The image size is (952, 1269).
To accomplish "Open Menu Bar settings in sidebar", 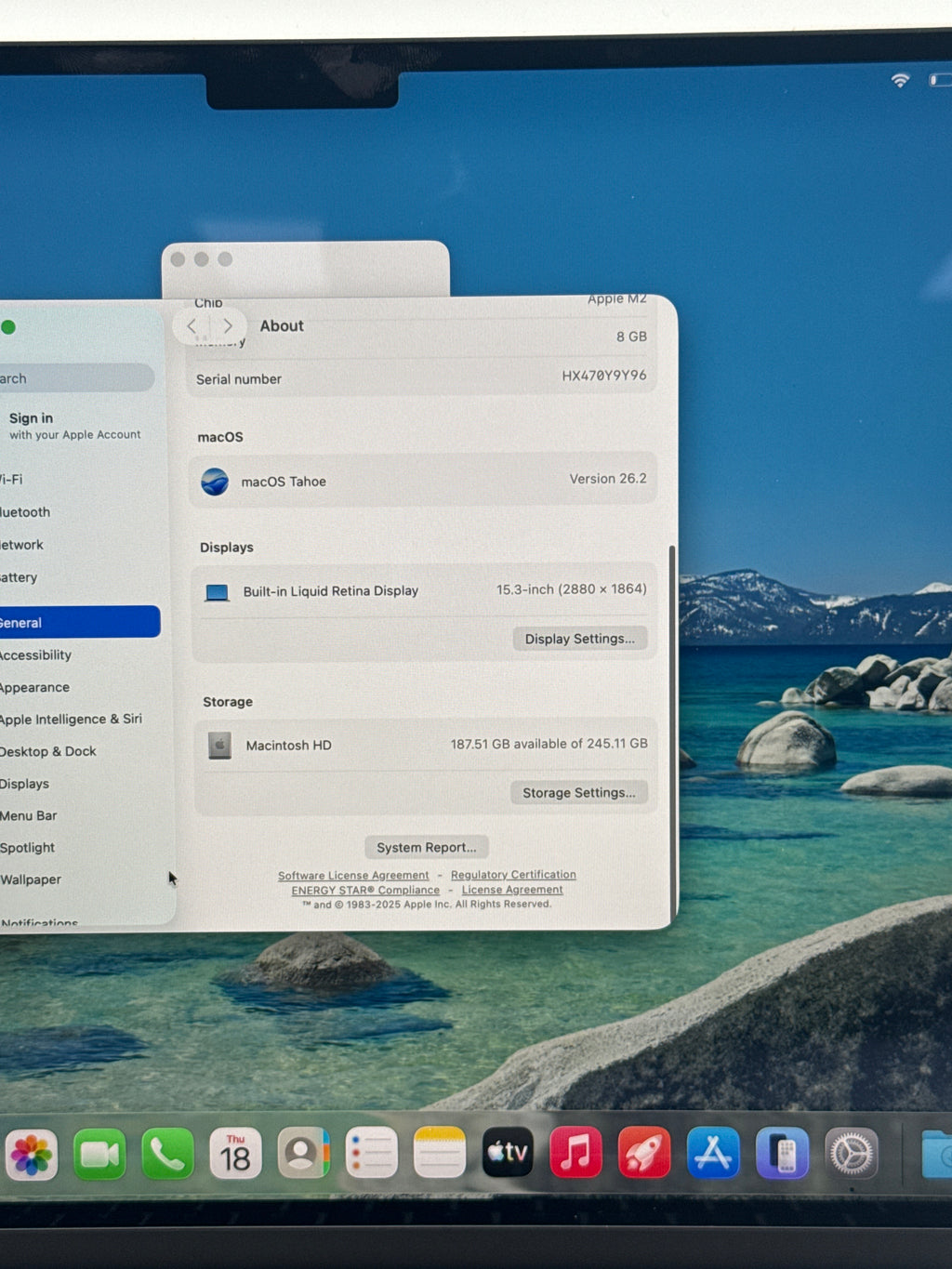I will 80,816.
